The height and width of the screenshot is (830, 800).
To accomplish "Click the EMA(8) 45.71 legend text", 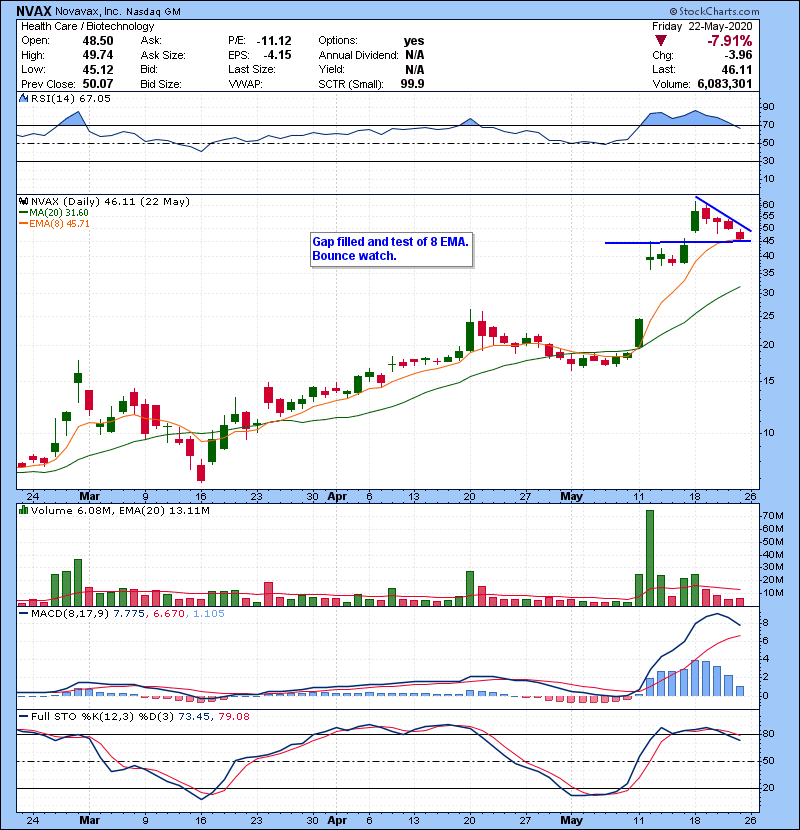I will click(59, 223).
